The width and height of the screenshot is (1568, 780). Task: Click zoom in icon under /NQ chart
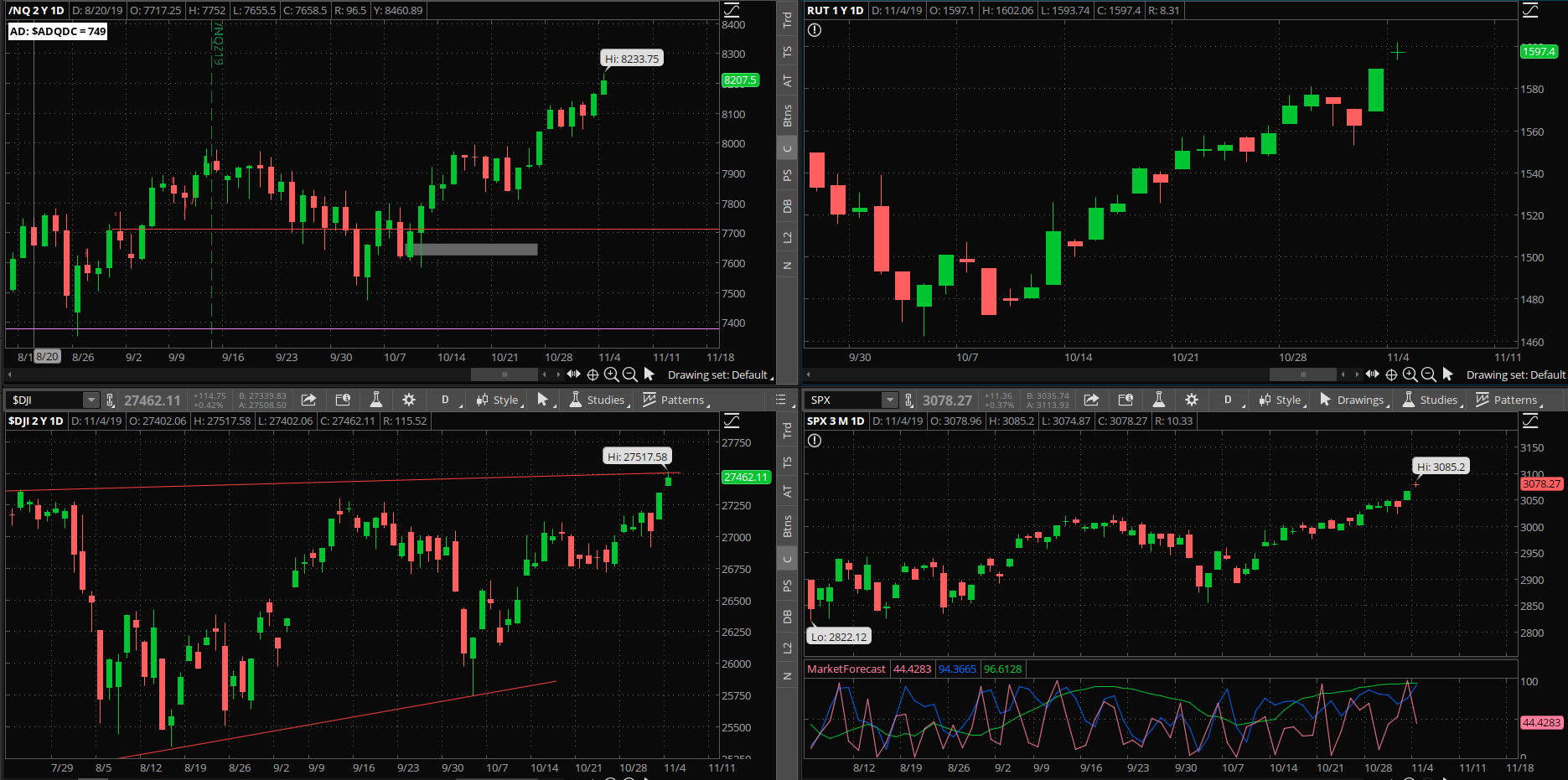(611, 375)
